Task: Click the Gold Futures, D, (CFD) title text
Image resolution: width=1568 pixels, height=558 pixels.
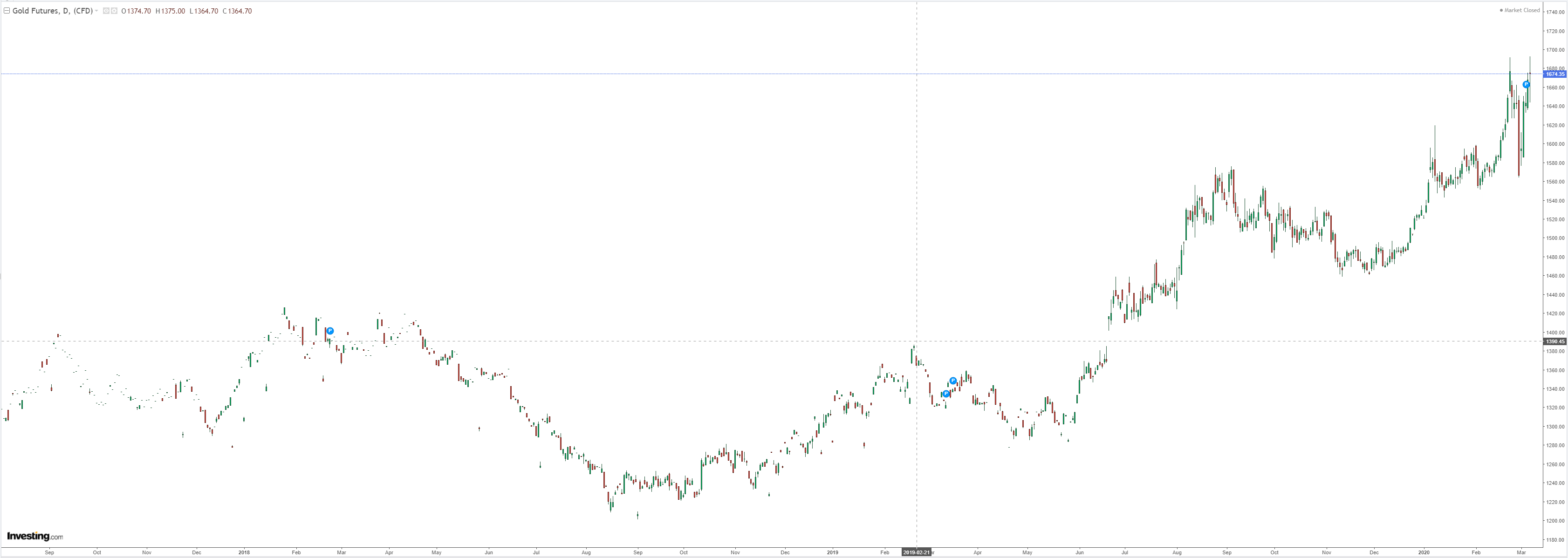Action: pyautogui.click(x=52, y=11)
